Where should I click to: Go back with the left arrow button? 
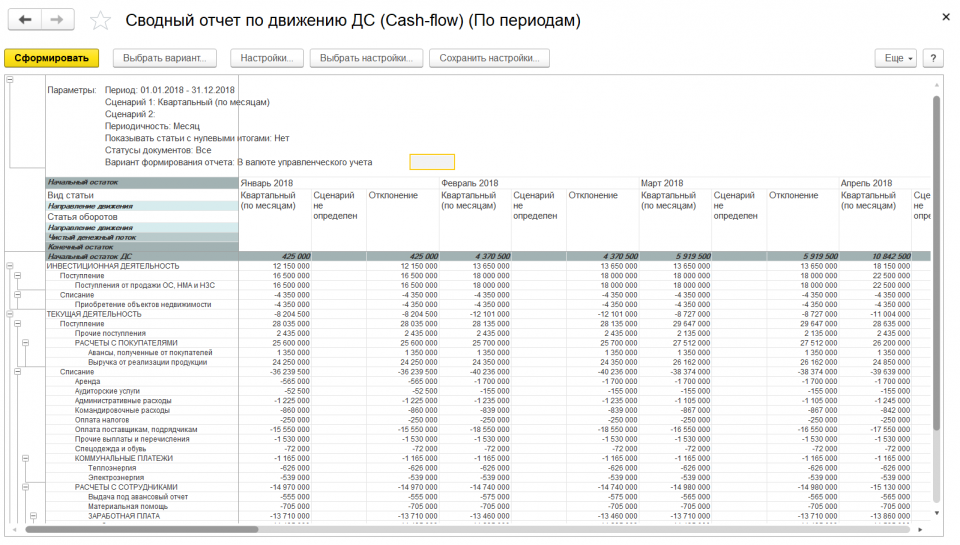tap(24, 20)
